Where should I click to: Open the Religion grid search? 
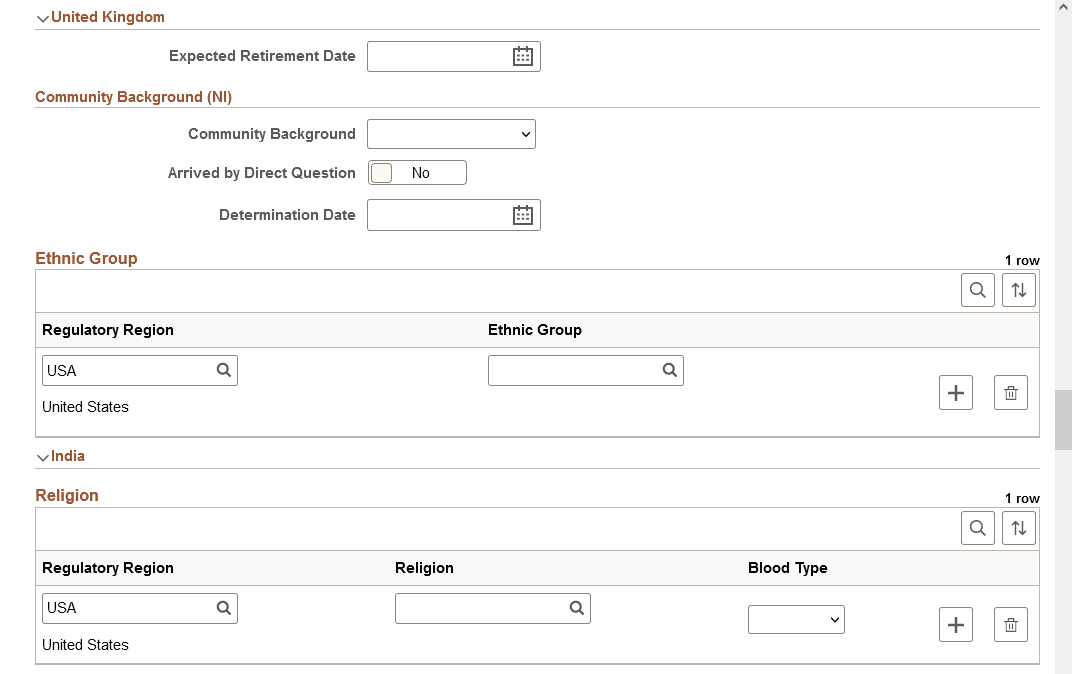[x=977, y=528]
